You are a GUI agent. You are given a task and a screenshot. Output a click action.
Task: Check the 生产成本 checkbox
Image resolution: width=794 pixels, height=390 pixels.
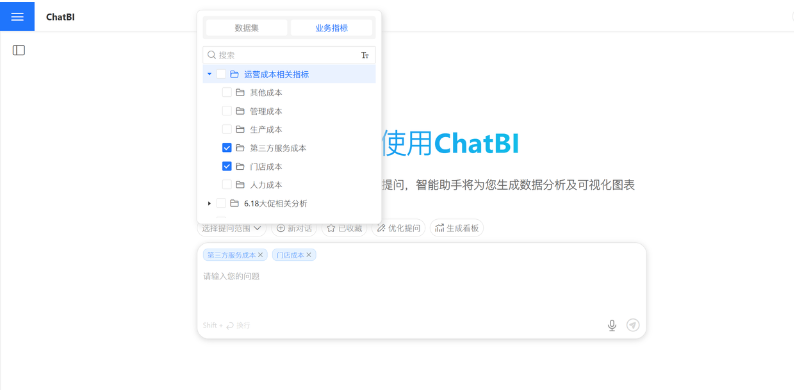point(227,129)
